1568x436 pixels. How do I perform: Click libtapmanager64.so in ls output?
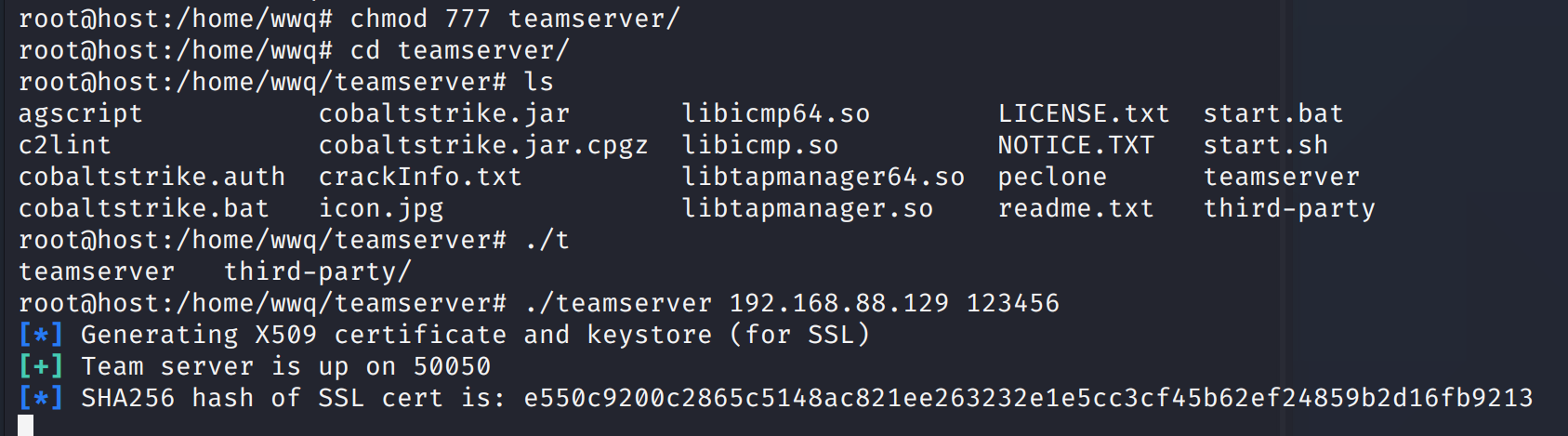pyautogui.click(x=824, y=178)
